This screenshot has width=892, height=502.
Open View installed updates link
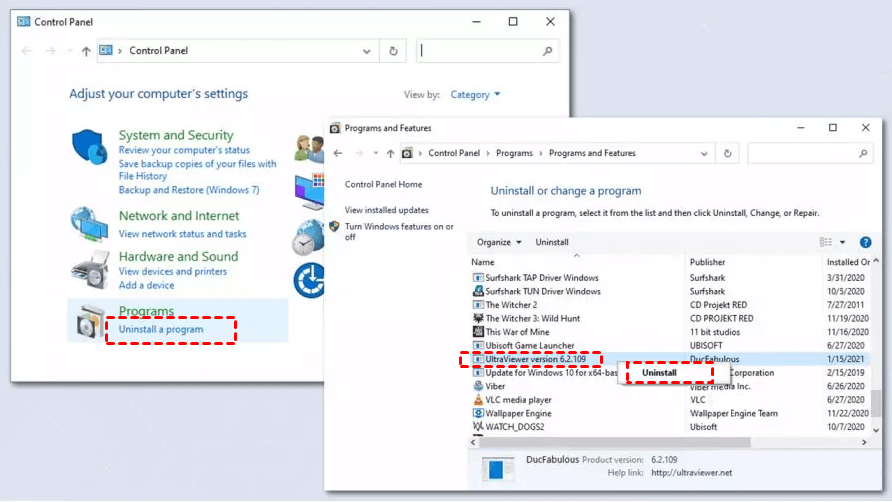[x=386, y=210]
